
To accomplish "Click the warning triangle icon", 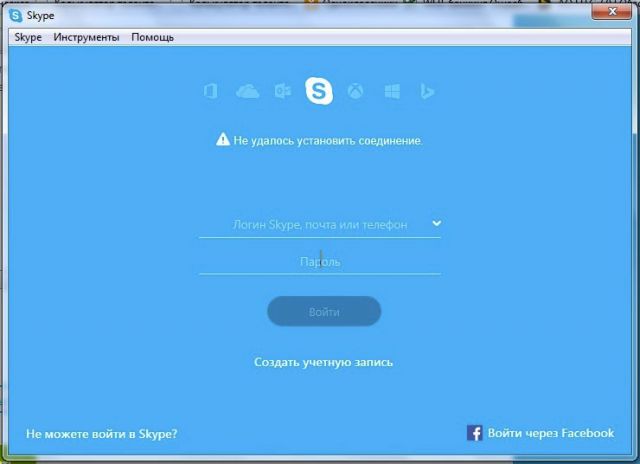I will tap(223, 140).
